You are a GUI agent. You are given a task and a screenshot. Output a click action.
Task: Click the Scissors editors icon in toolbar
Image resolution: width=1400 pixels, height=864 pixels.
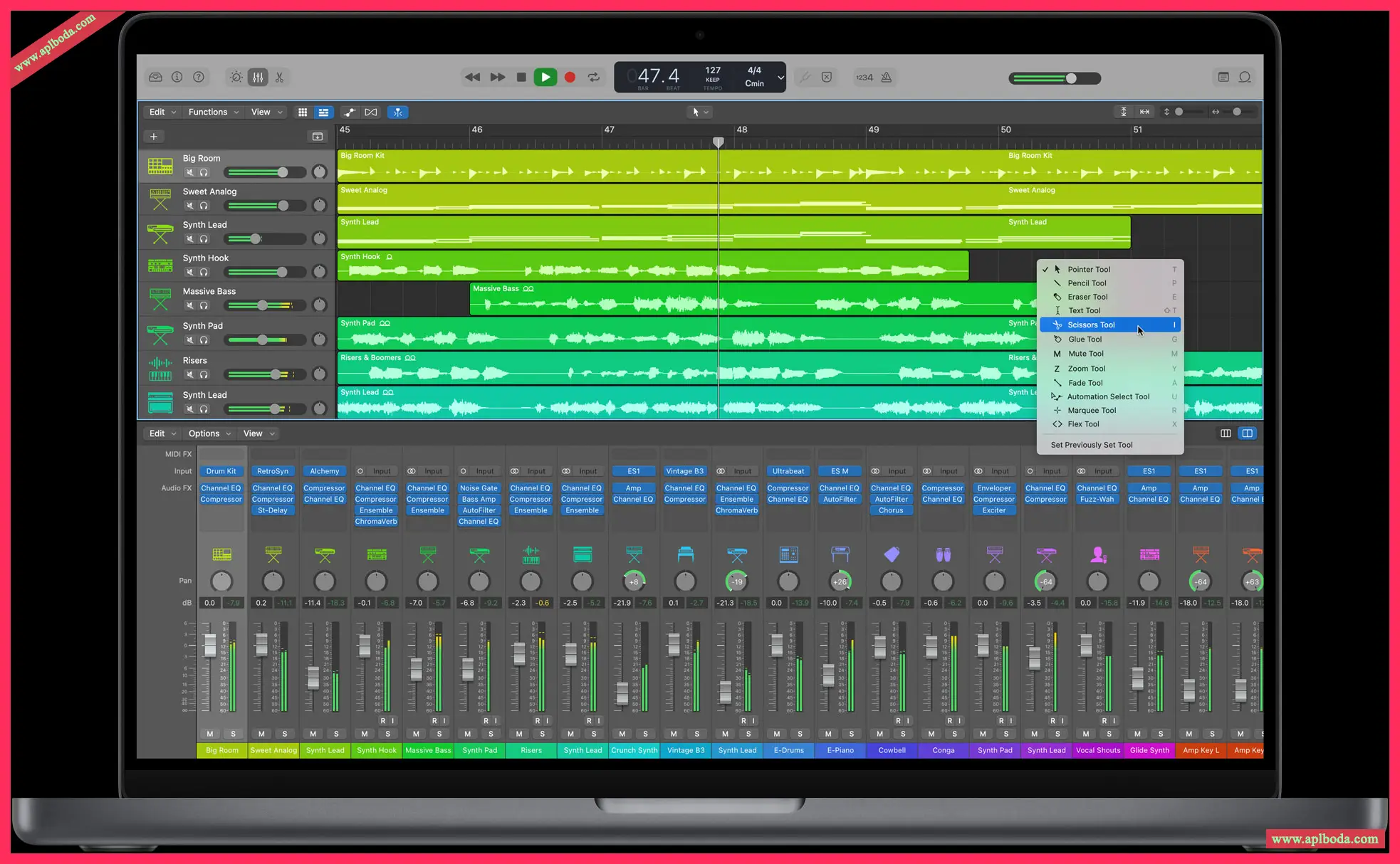click(280, 78)
